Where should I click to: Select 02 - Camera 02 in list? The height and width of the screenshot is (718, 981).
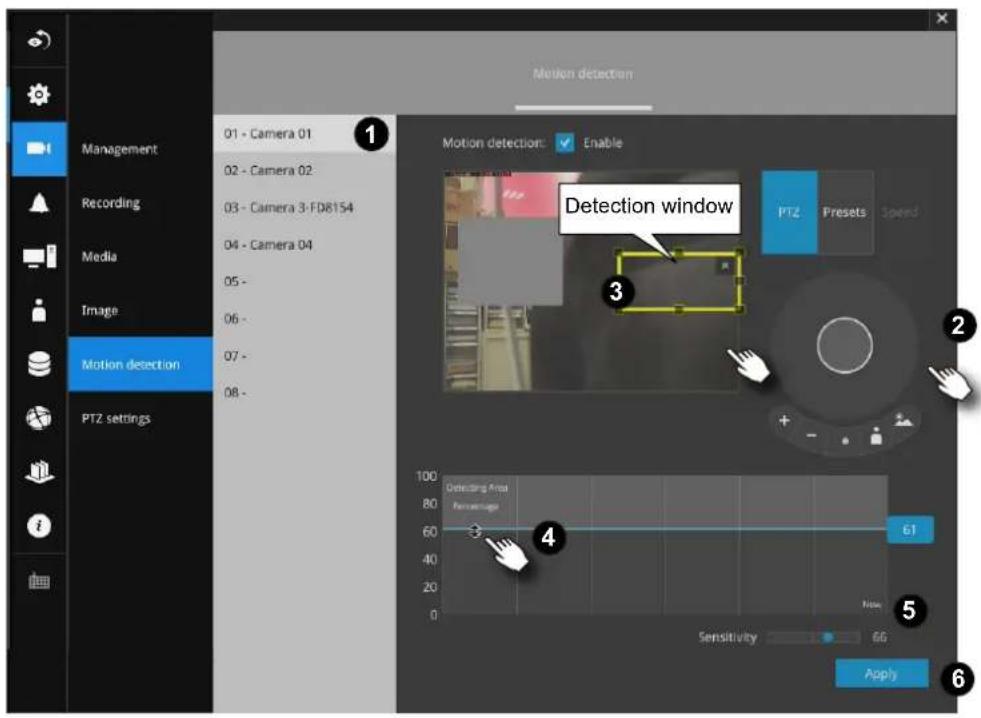click(304, 171)
